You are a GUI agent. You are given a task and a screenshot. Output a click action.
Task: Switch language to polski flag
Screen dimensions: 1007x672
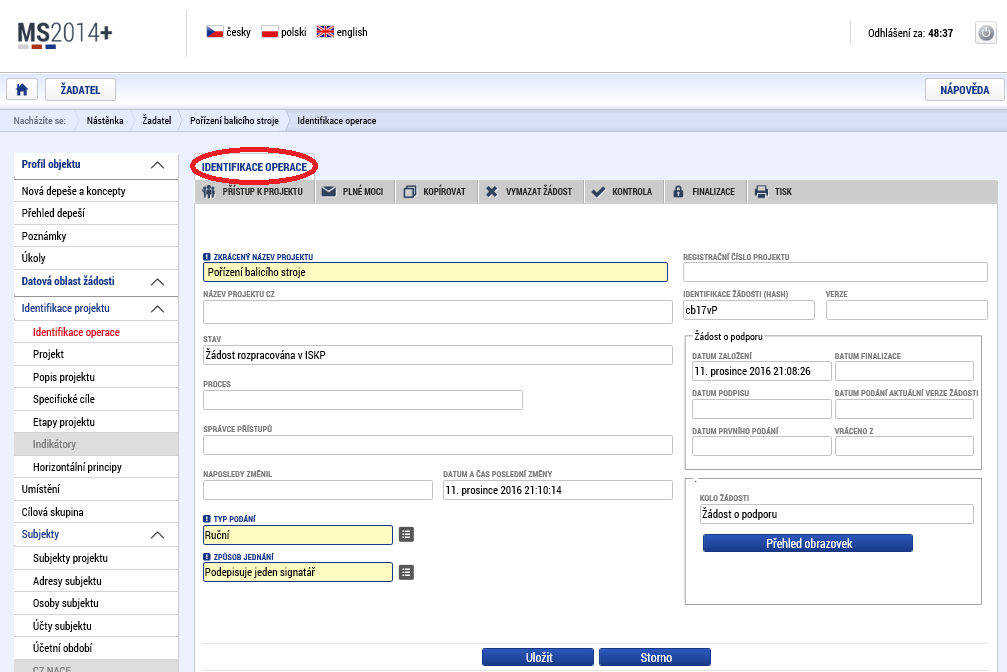pyautogui.click(x=283, y=31)
